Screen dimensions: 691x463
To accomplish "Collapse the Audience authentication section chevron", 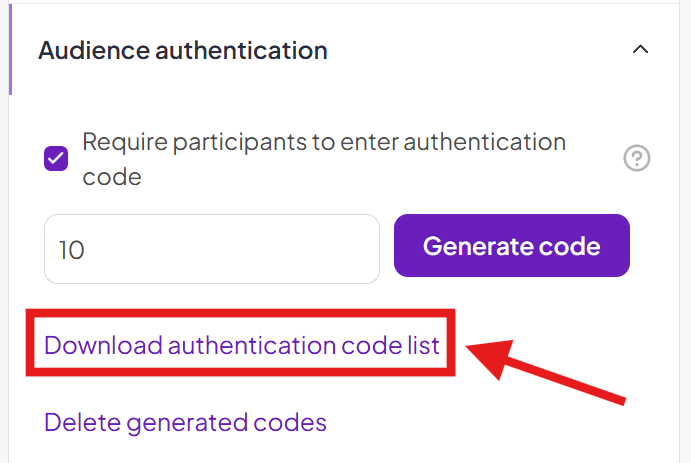I will point(641,49).
